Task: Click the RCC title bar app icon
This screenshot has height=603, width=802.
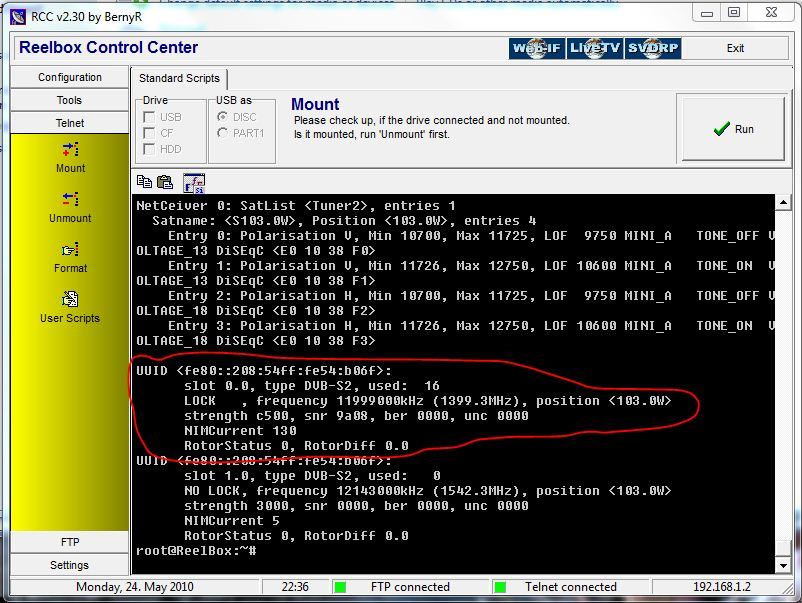Action: click(18, 16)
